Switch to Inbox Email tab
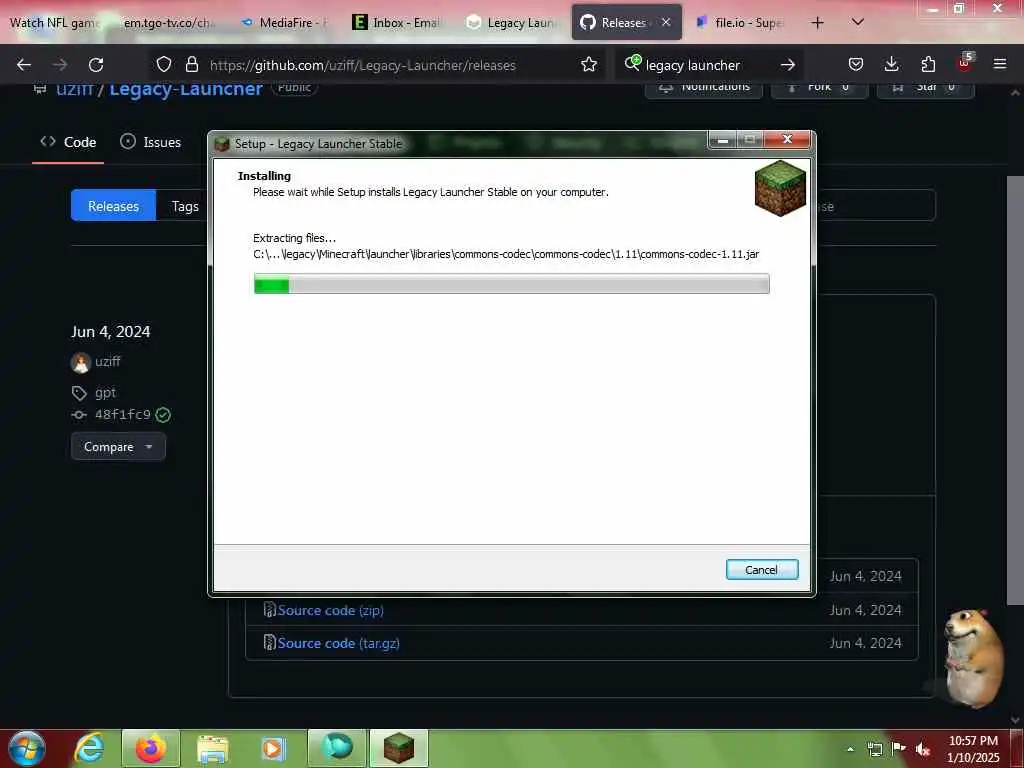Image resolution: width=1024 pixels, height=768 pixels. point(398,23)
